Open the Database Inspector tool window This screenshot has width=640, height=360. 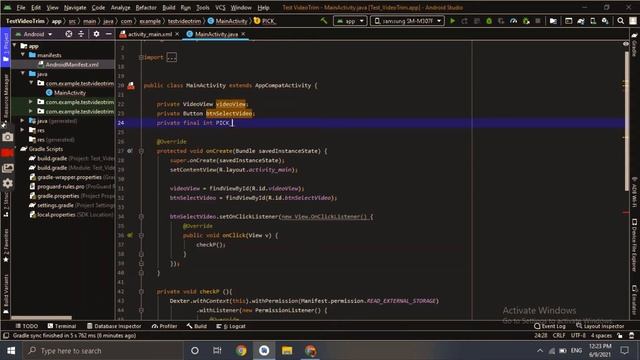(x=114, y=326)
